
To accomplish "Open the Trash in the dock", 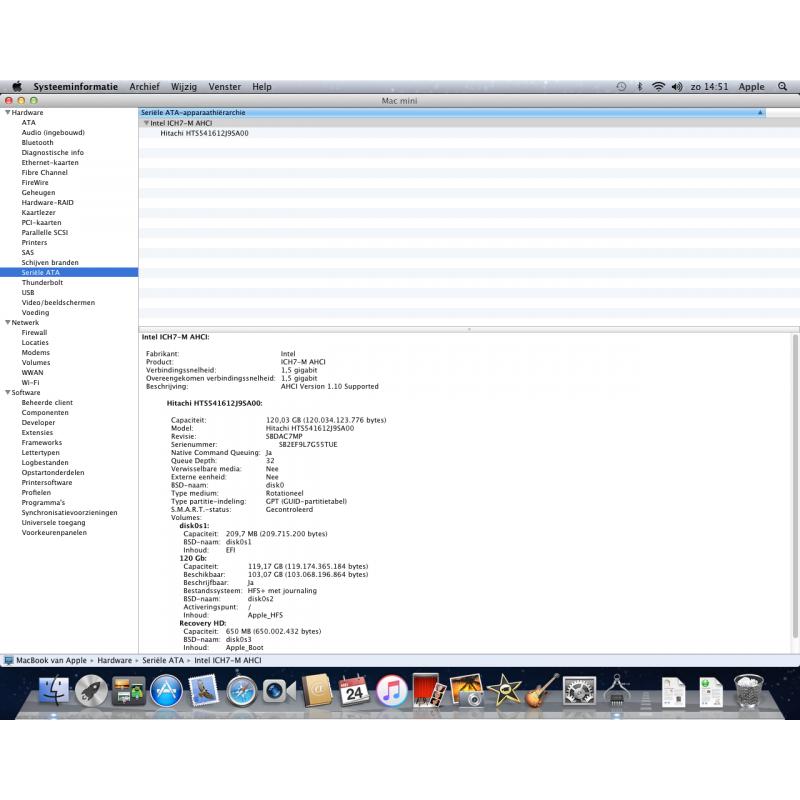I will point(748,691).
